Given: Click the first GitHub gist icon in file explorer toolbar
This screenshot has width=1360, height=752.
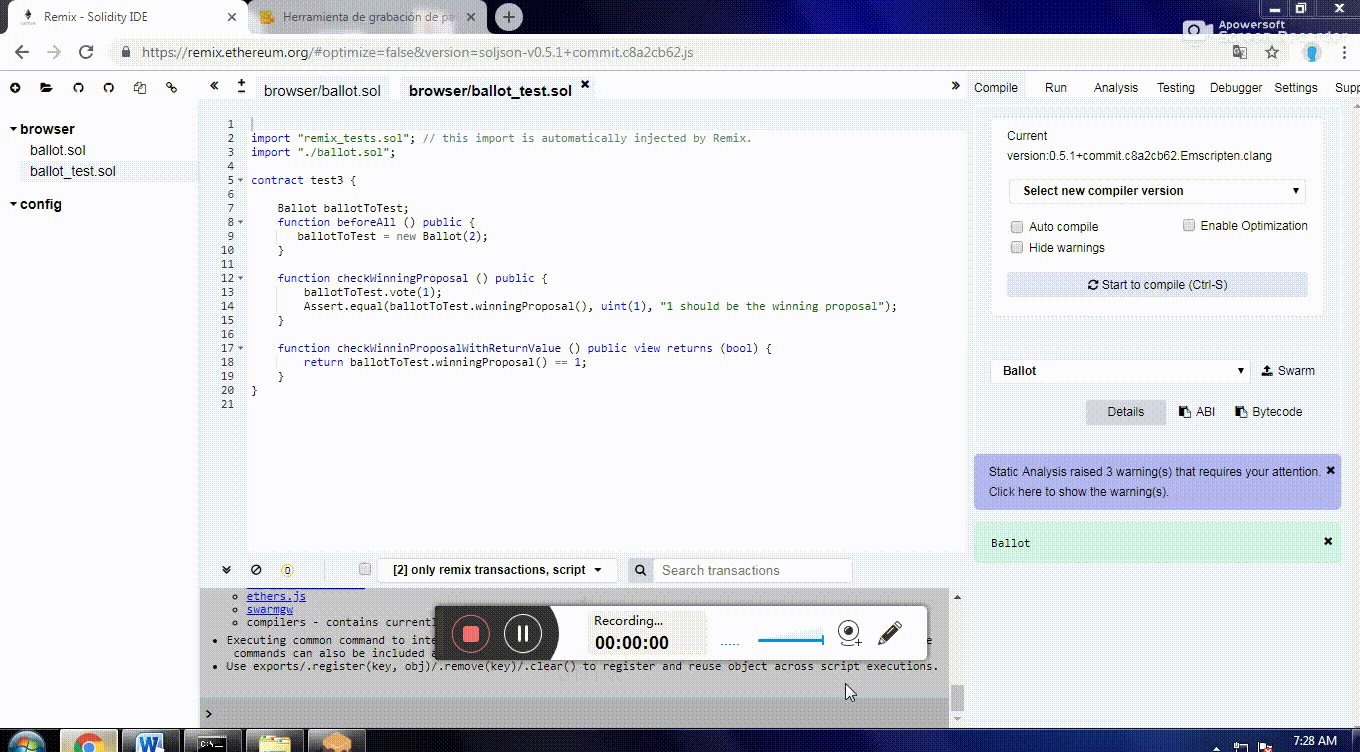Looking at the screenshot, I should [78, 88].
